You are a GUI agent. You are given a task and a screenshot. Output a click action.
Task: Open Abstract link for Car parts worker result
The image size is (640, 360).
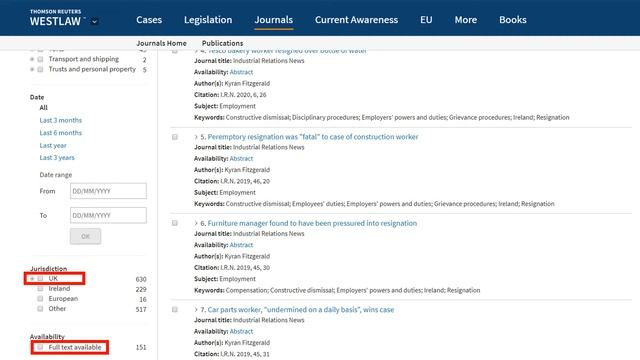click(x=241, y=331)
